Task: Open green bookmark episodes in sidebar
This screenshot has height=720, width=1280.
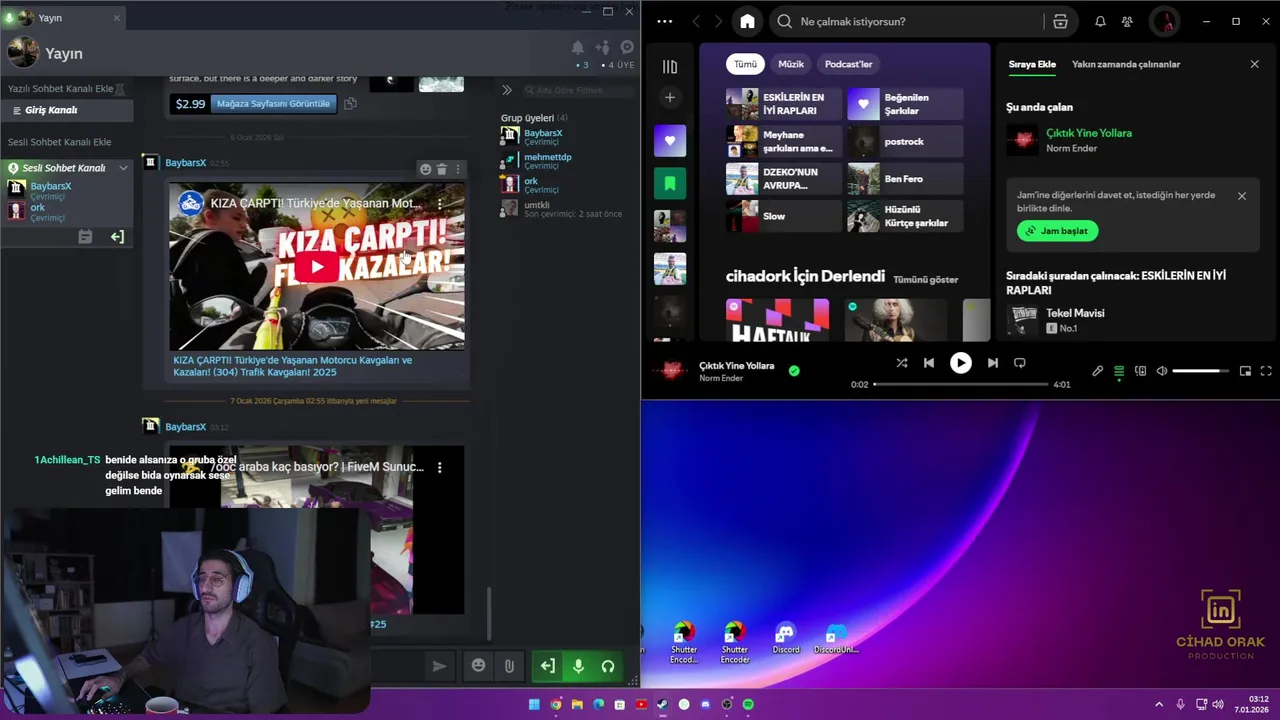Action: (670, 184)
